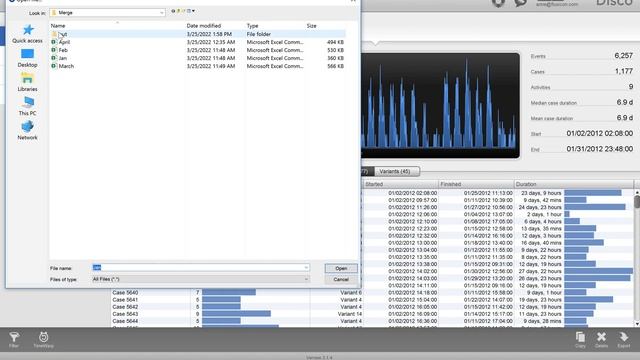640x360 pixels.
Task: Click the 01/22/2012 14:07:00 finished cell
Action: 488,300
